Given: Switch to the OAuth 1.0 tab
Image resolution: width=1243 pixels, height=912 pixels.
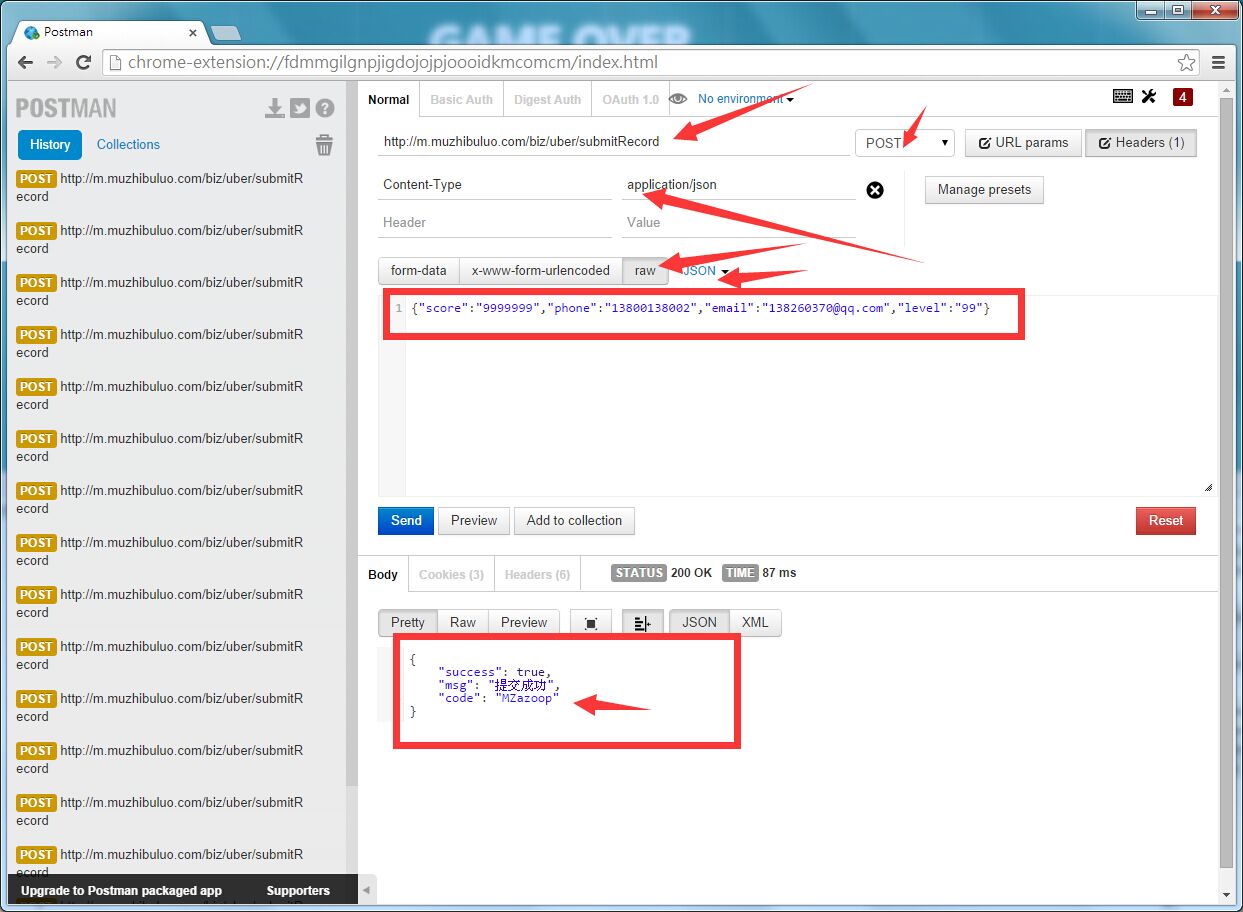Looking at the screenshot, I should pyautogui.click(x=630, y=100).
